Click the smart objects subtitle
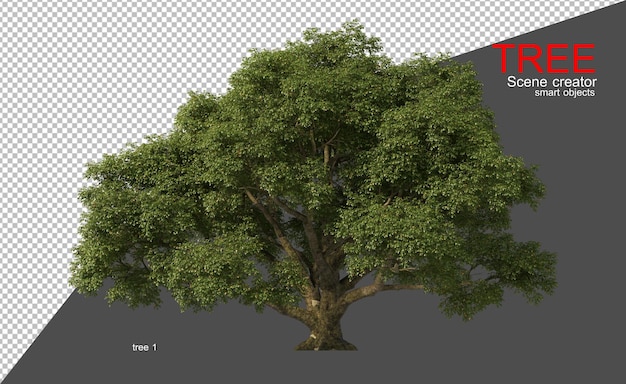Viewport: 626px width, 384px height. click(x=565, y=93)
